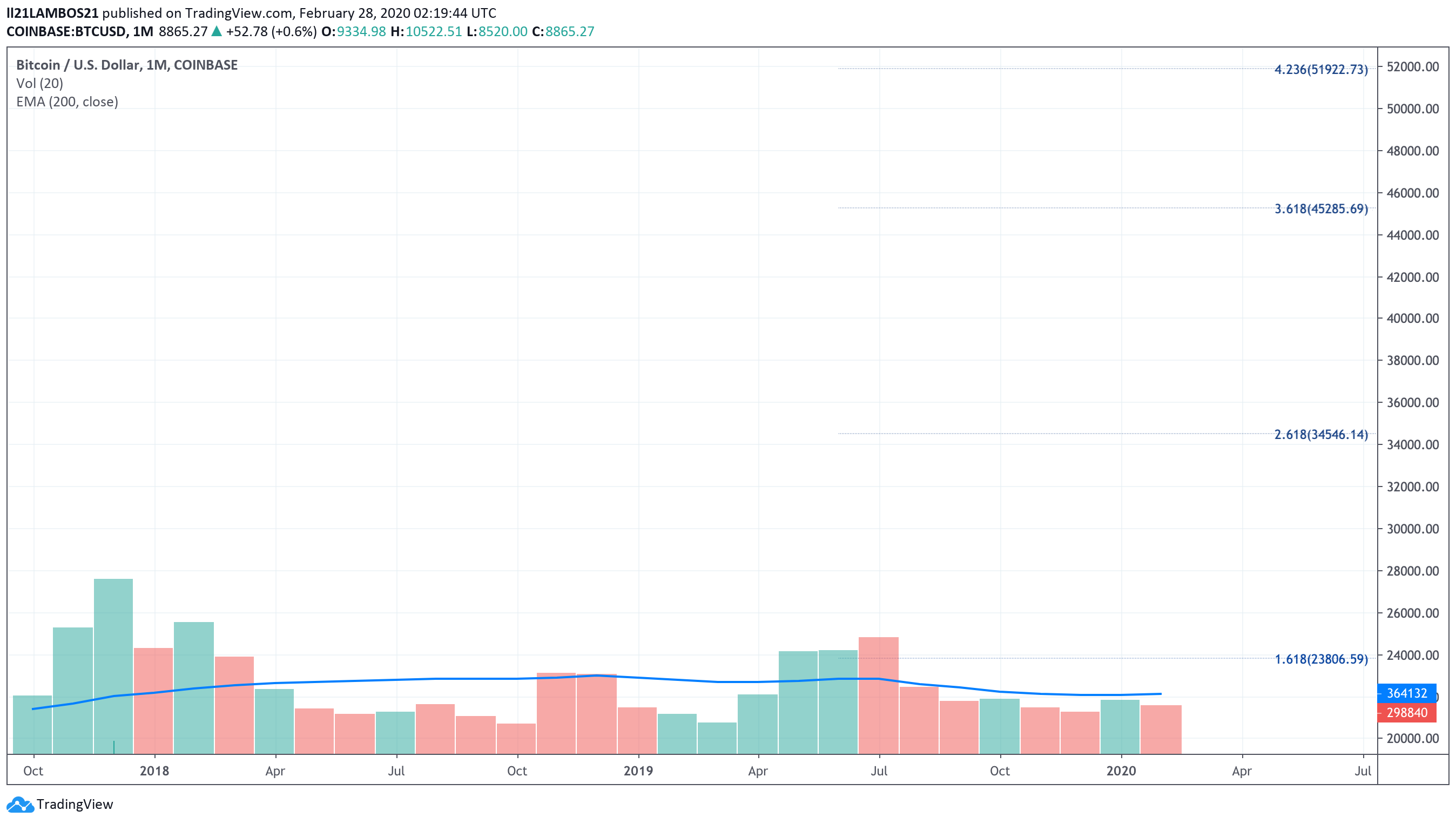Click the 2018 time axis label
The height and width of the screenshot is (824, 1456).
(154, 771)
